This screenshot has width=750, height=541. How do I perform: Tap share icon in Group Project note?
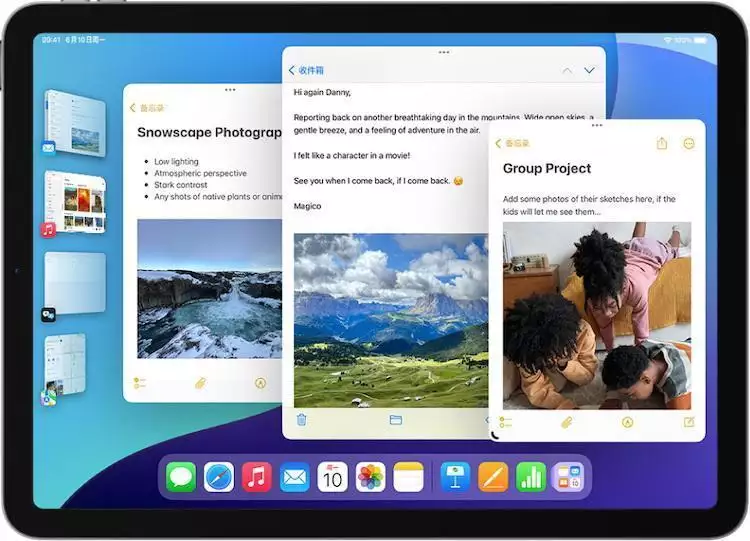pyautogui.click(x=662, y=143)
